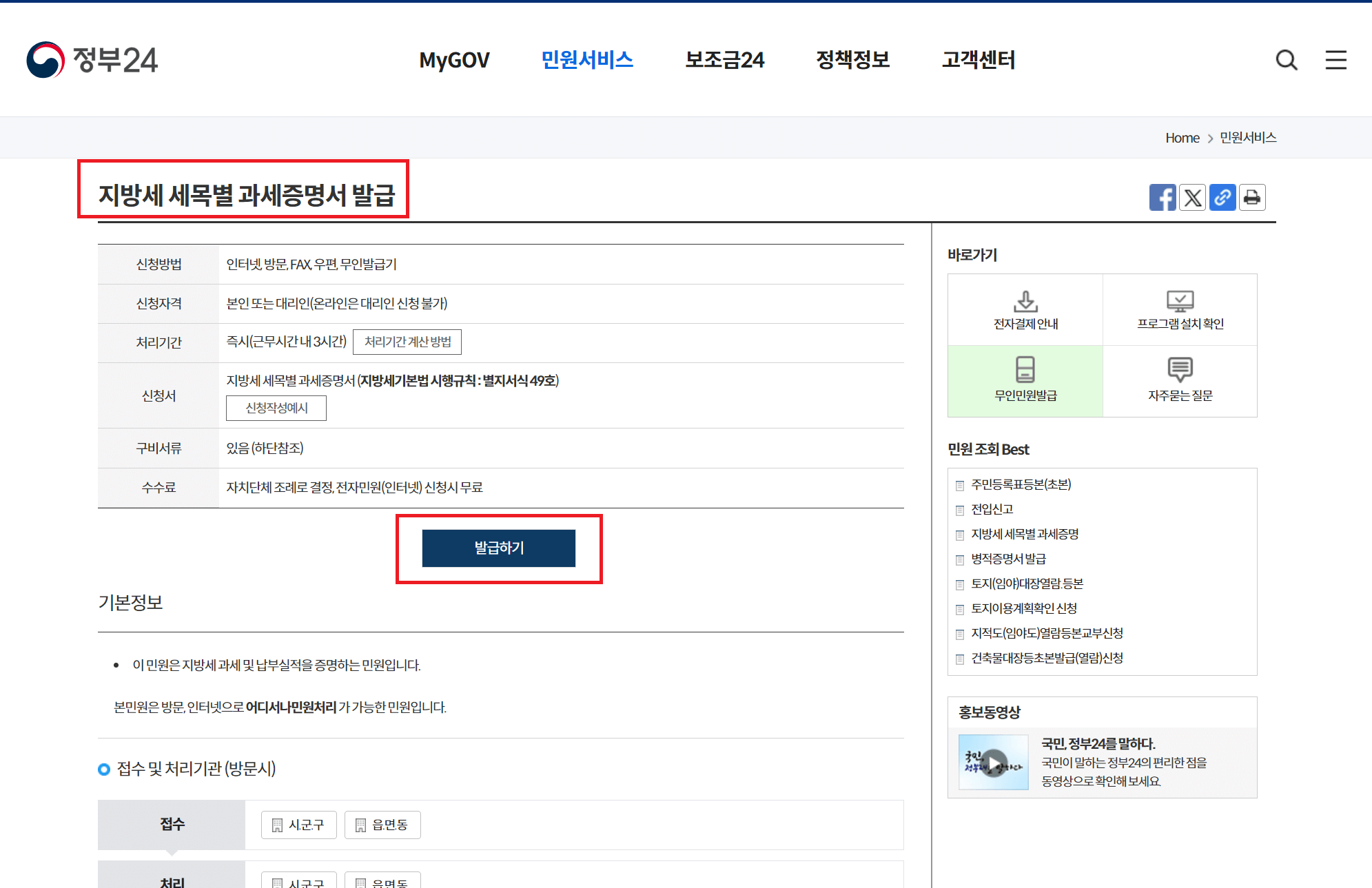Open the 보조금24 menu
Viewport: 1372px width, 888px height.
tap(724, 60)
